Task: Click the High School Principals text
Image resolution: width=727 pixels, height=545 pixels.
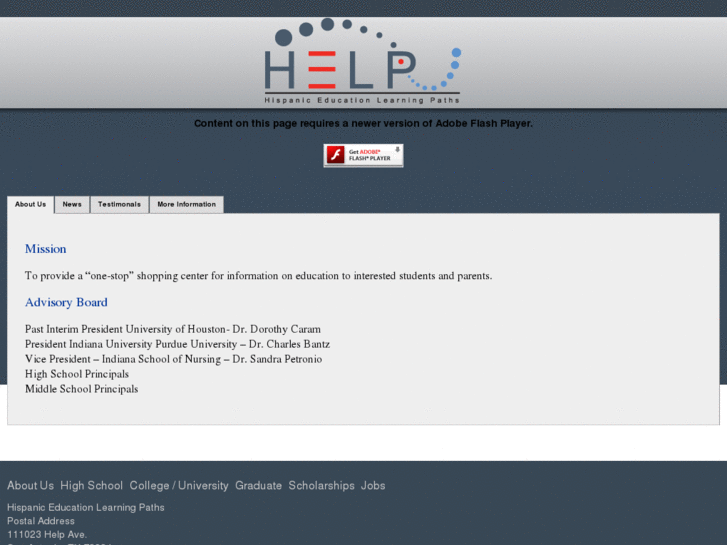Action: pyautogui.click(x=77, y=374)
